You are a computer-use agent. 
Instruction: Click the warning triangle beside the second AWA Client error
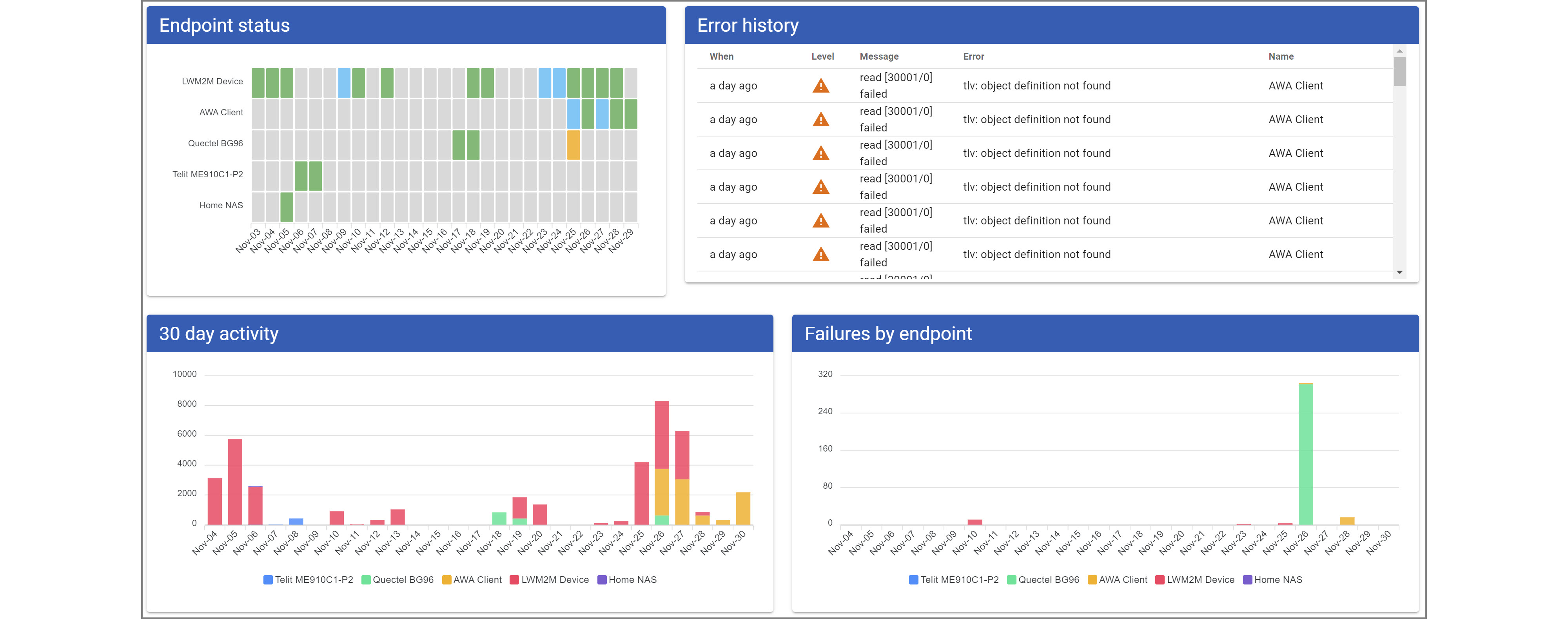(x=820, y=119)
